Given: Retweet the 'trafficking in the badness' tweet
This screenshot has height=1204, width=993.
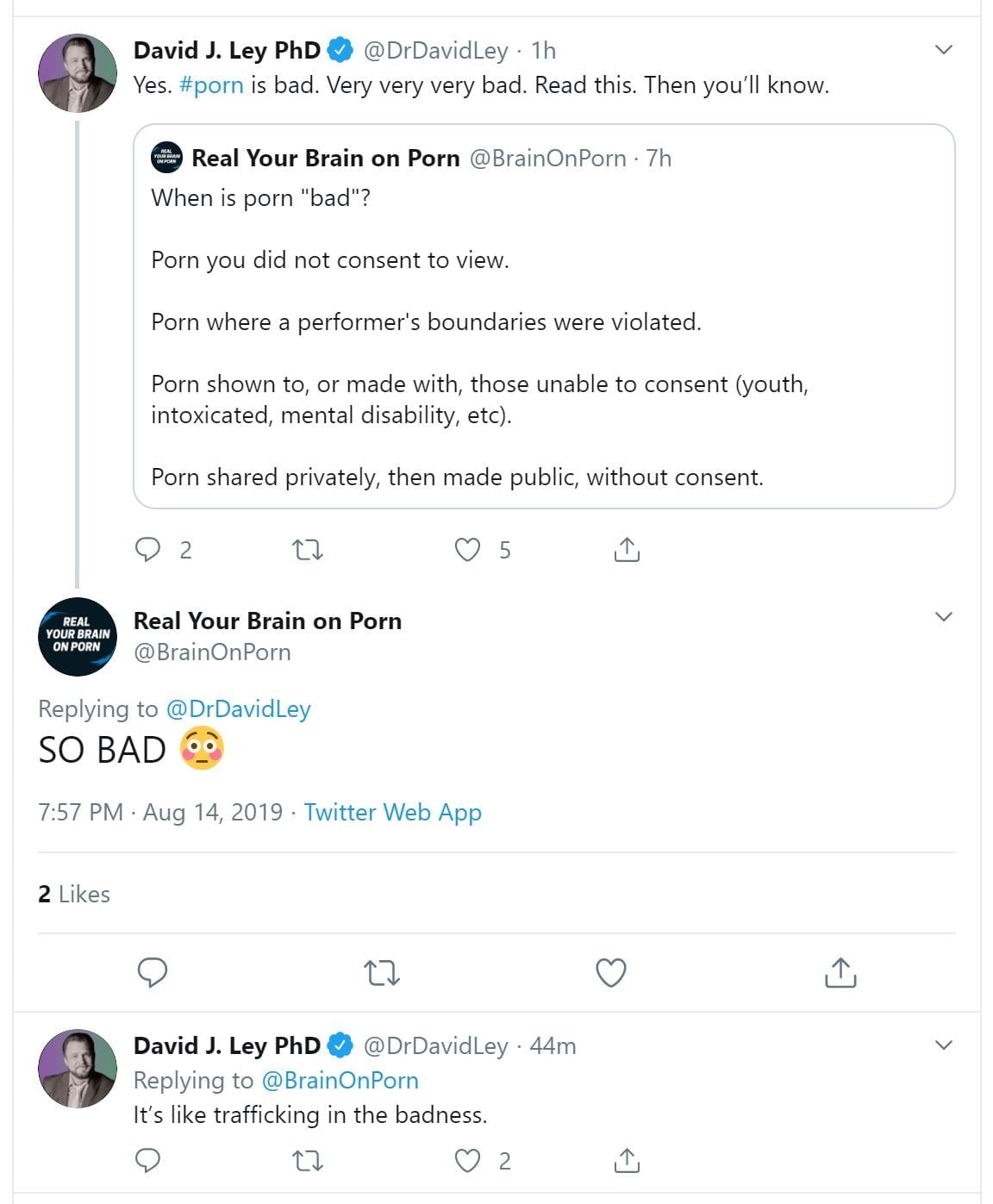Looking at the screenshot, I should pos(308,1161).
